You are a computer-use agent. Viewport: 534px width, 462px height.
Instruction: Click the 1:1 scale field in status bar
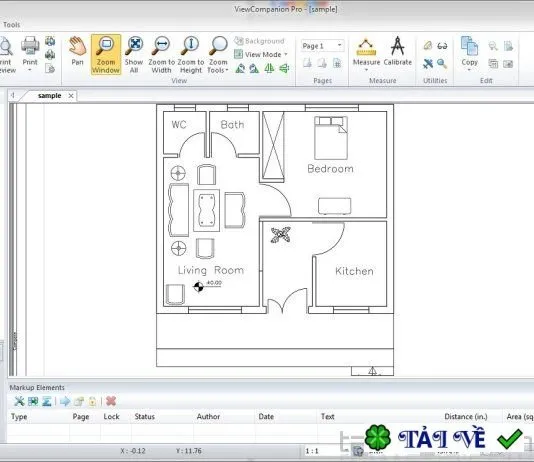click(322, 451)
